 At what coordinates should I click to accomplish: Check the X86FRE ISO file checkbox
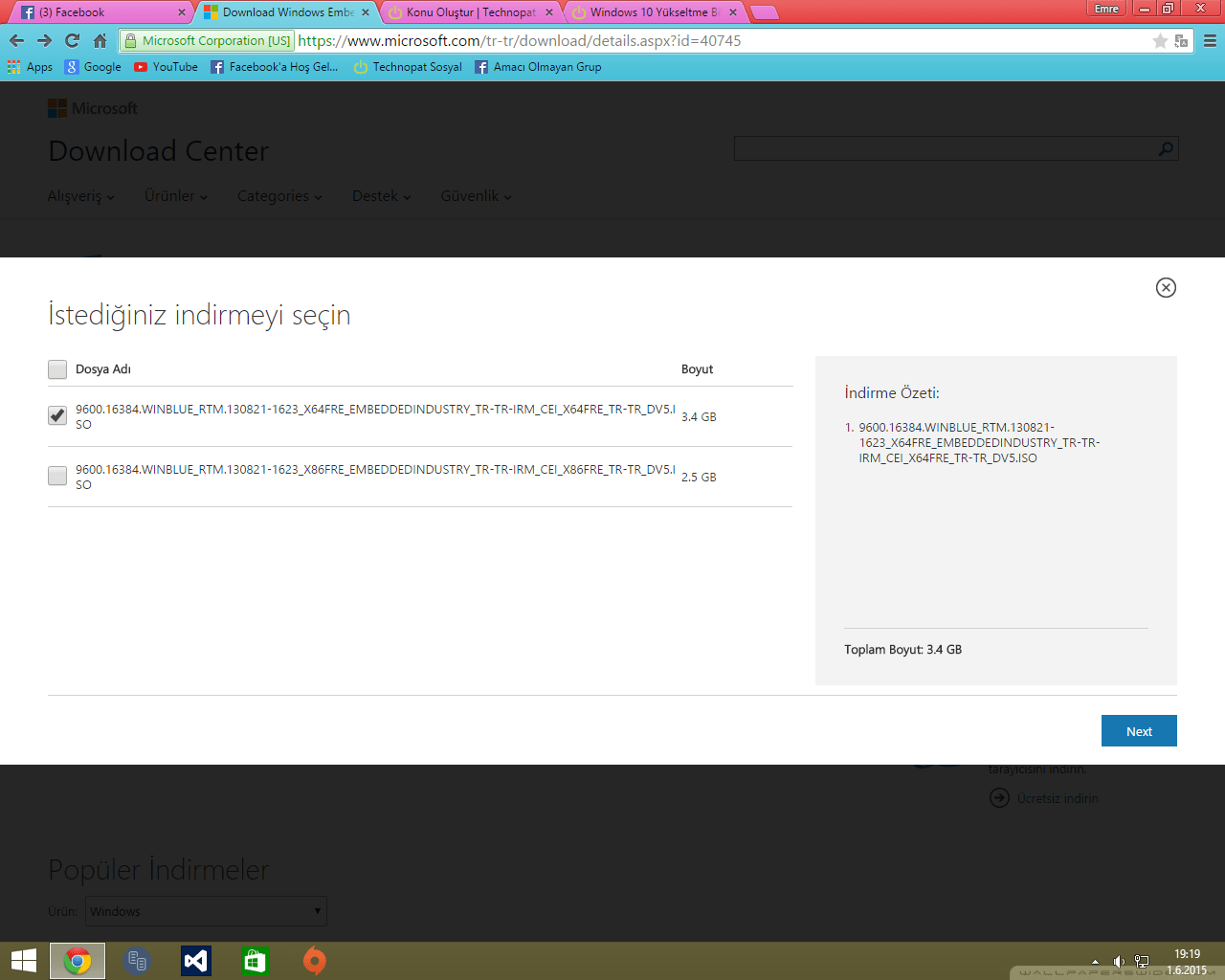[x=57, y=476]
